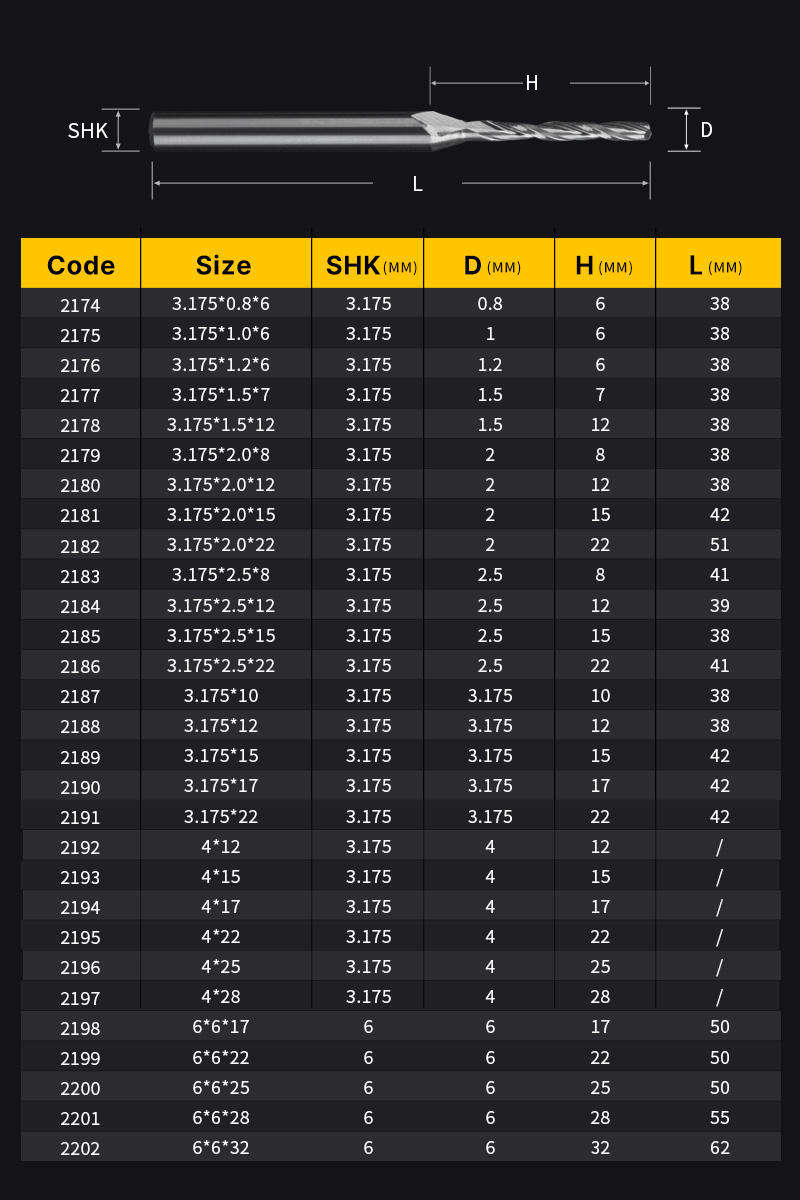
Task: Click size cell 4*28
Action: point(221,996)
